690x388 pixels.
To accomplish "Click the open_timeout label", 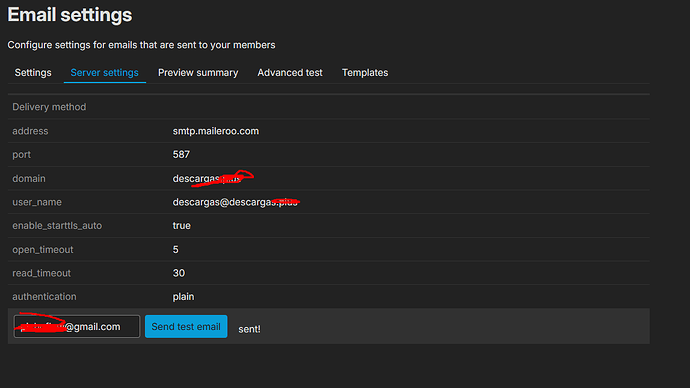I will pyautogui.click(x=43, y=250).
